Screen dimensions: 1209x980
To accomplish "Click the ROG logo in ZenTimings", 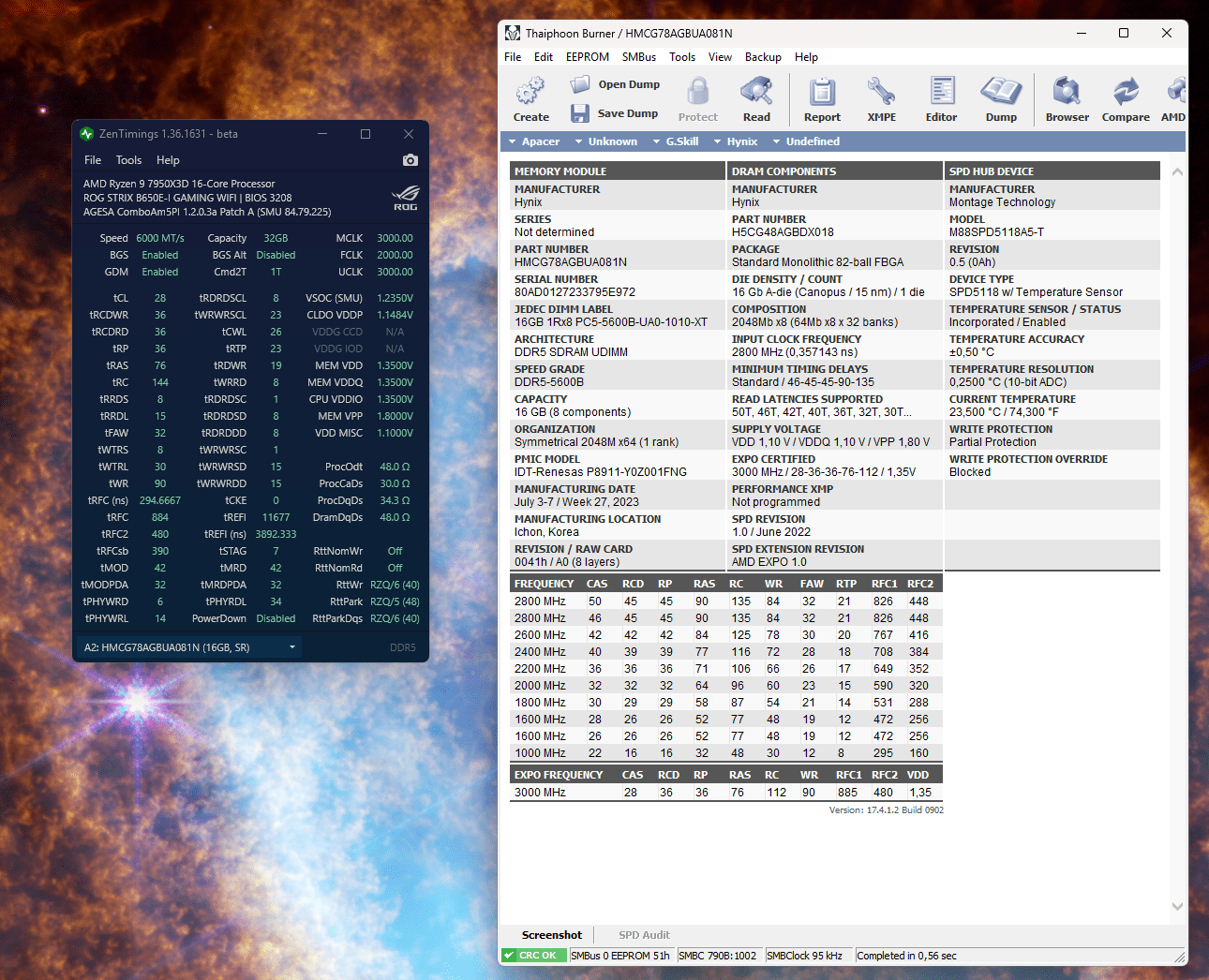I will click(406, 198).
